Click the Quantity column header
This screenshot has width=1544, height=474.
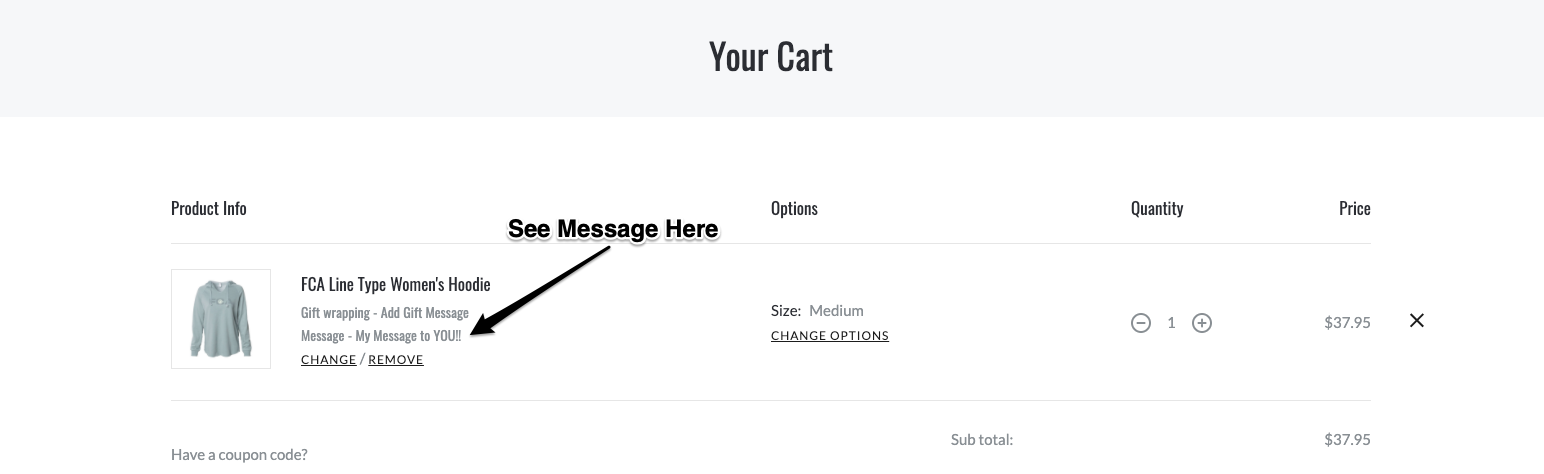coord(1157,208)
